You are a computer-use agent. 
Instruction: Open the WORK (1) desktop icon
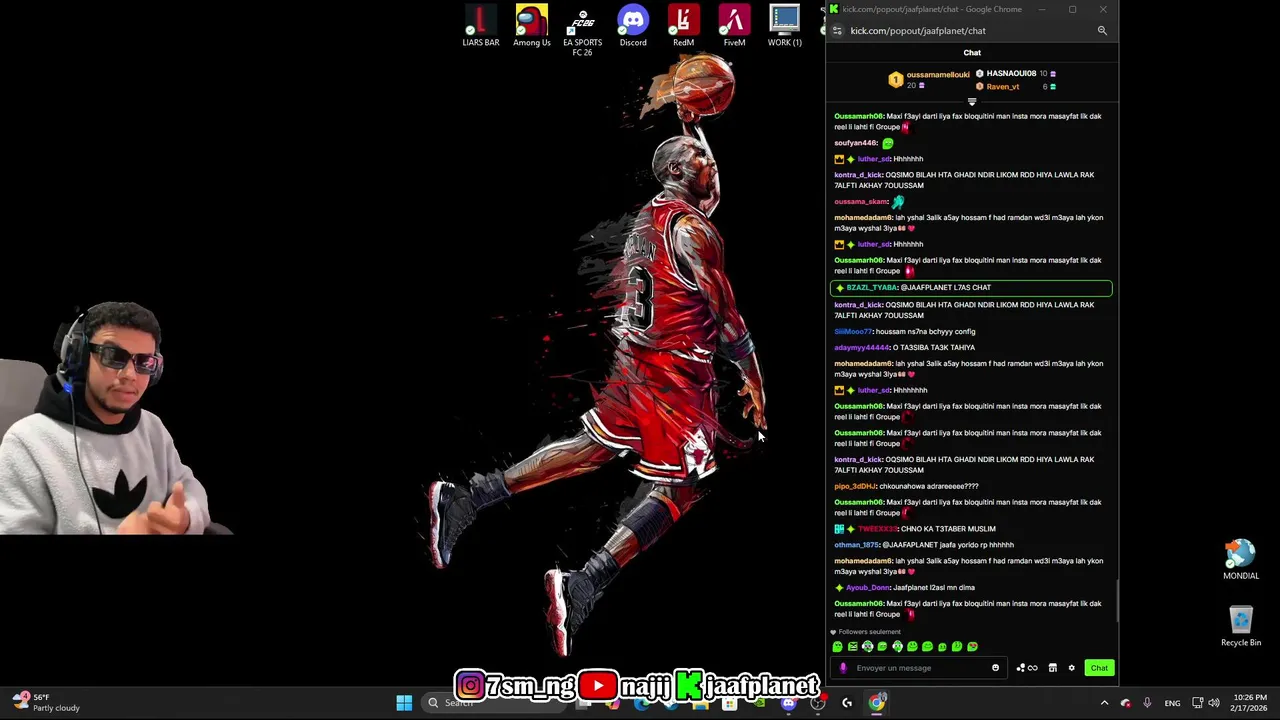point(785,26)
